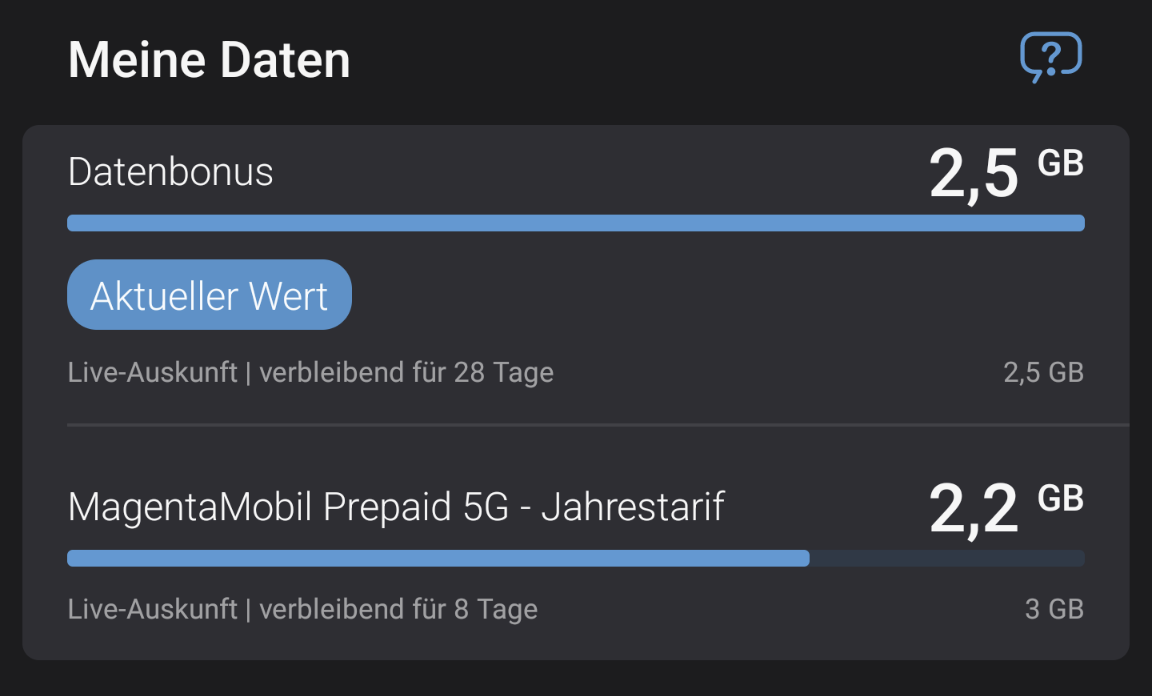
Task: Click the small 2,5 GB total value
Action: tap(1043, 373)
